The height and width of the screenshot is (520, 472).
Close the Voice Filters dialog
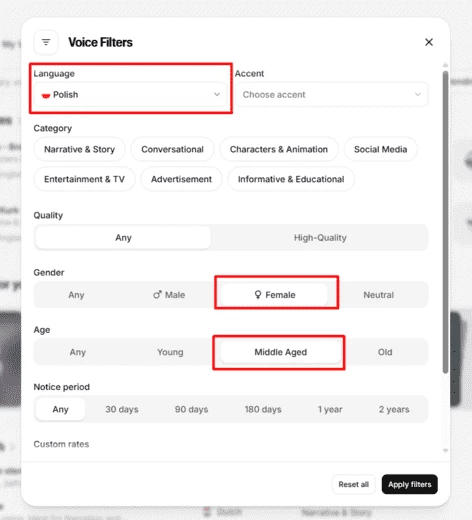point(429,42)
